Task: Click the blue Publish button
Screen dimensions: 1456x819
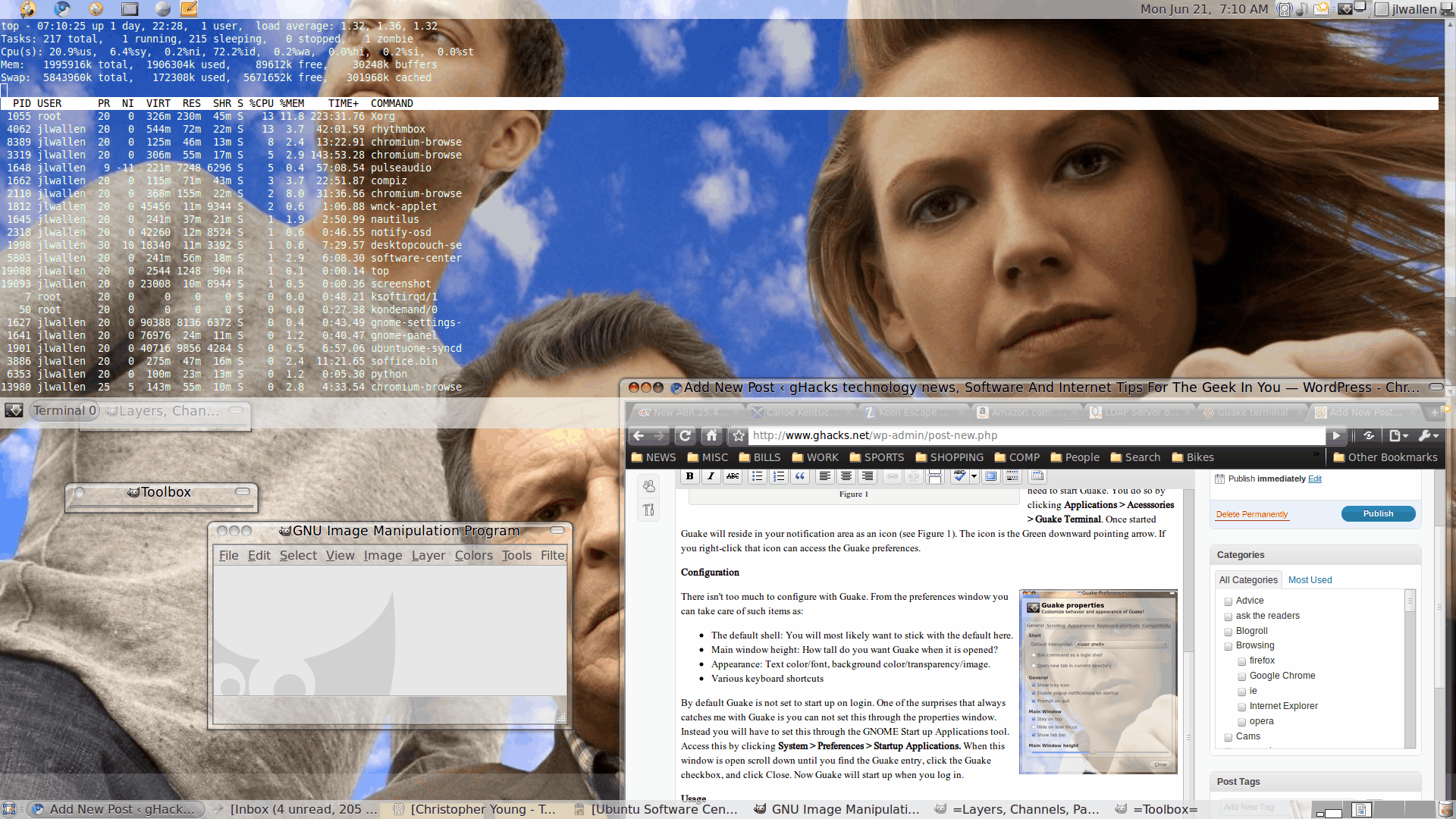Action: coord(1378,513)
